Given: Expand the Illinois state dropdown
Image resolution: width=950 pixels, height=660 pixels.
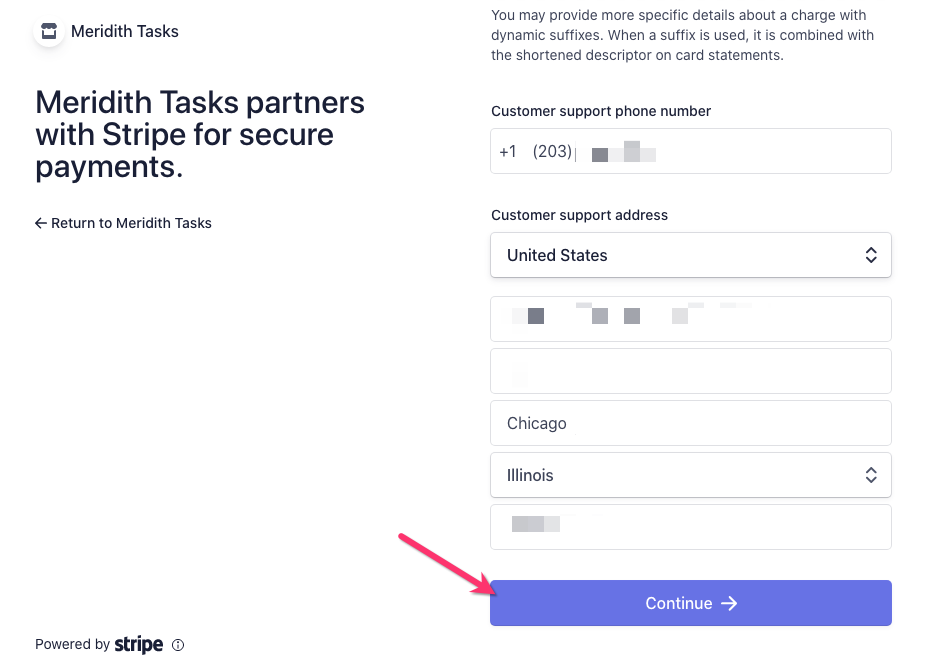Looking at the screenshot, I should (690, 475).
